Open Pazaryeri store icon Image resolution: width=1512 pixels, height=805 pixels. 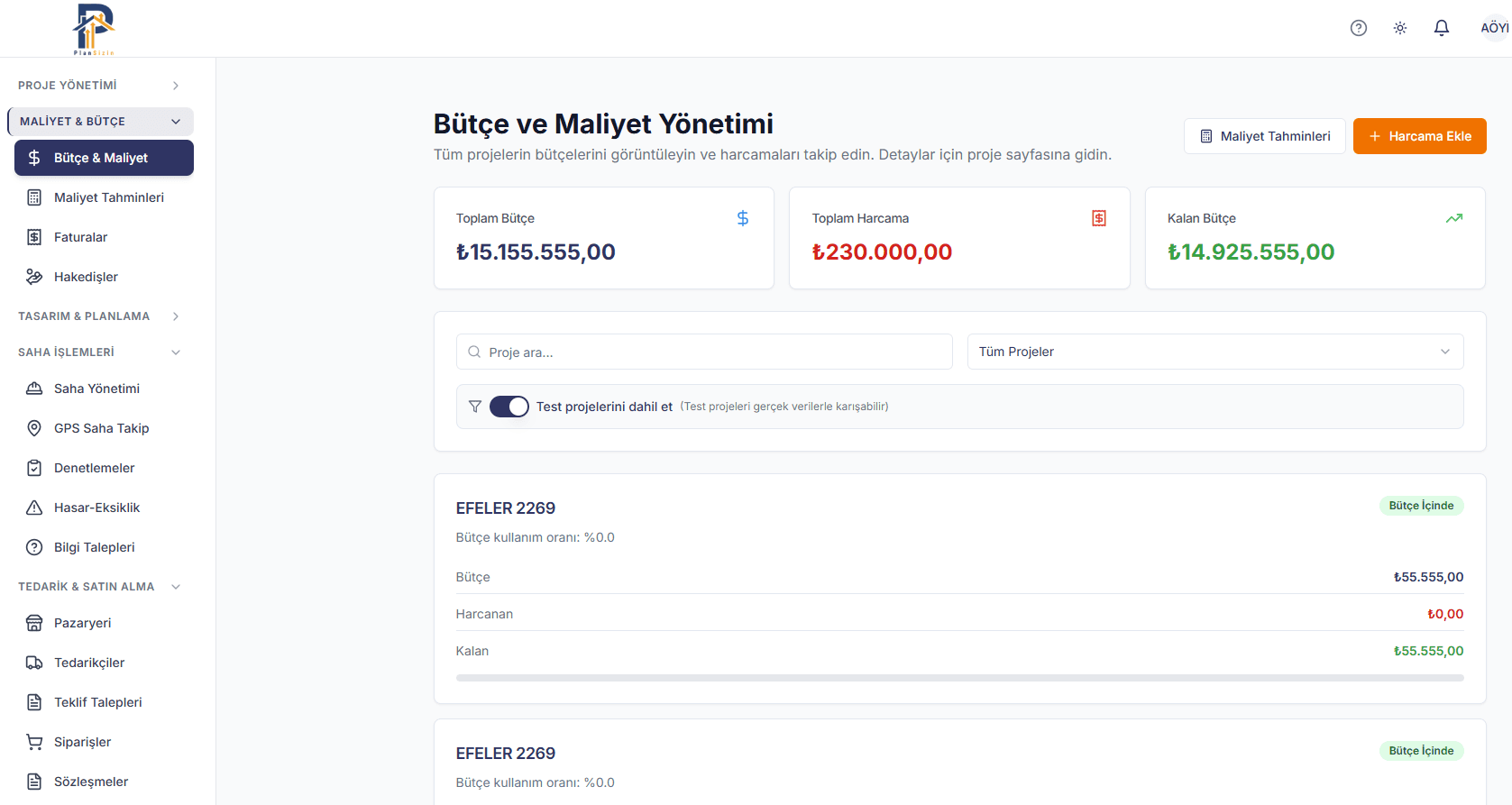tap(34, 623)
